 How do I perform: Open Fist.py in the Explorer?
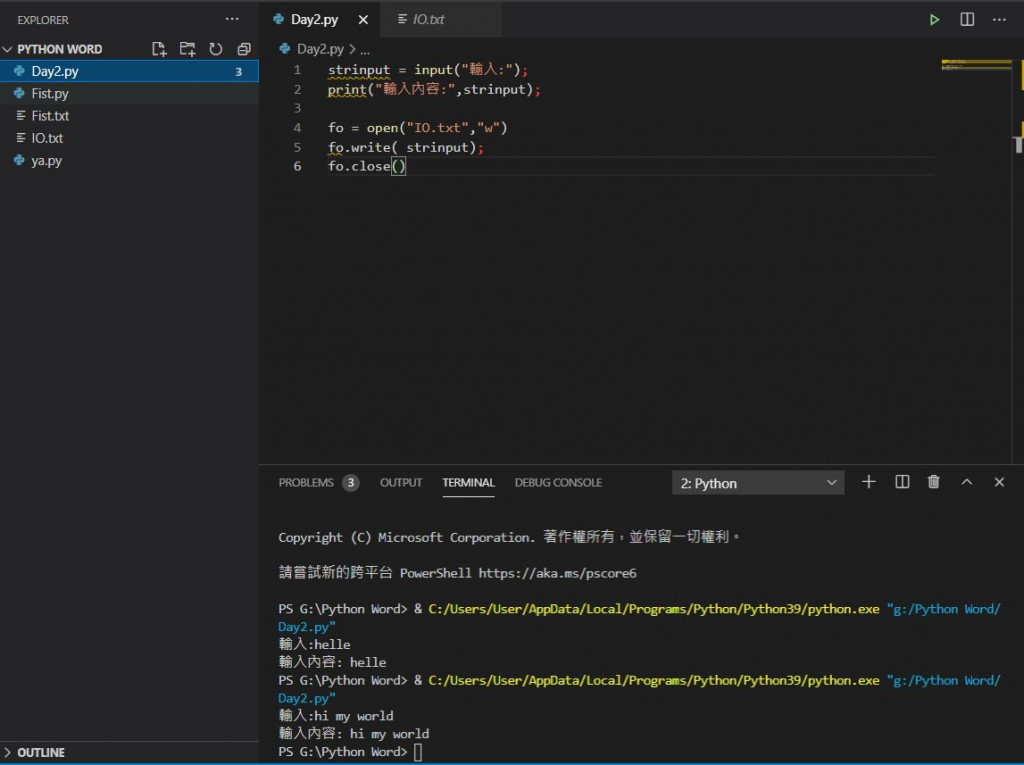[129, 93]
